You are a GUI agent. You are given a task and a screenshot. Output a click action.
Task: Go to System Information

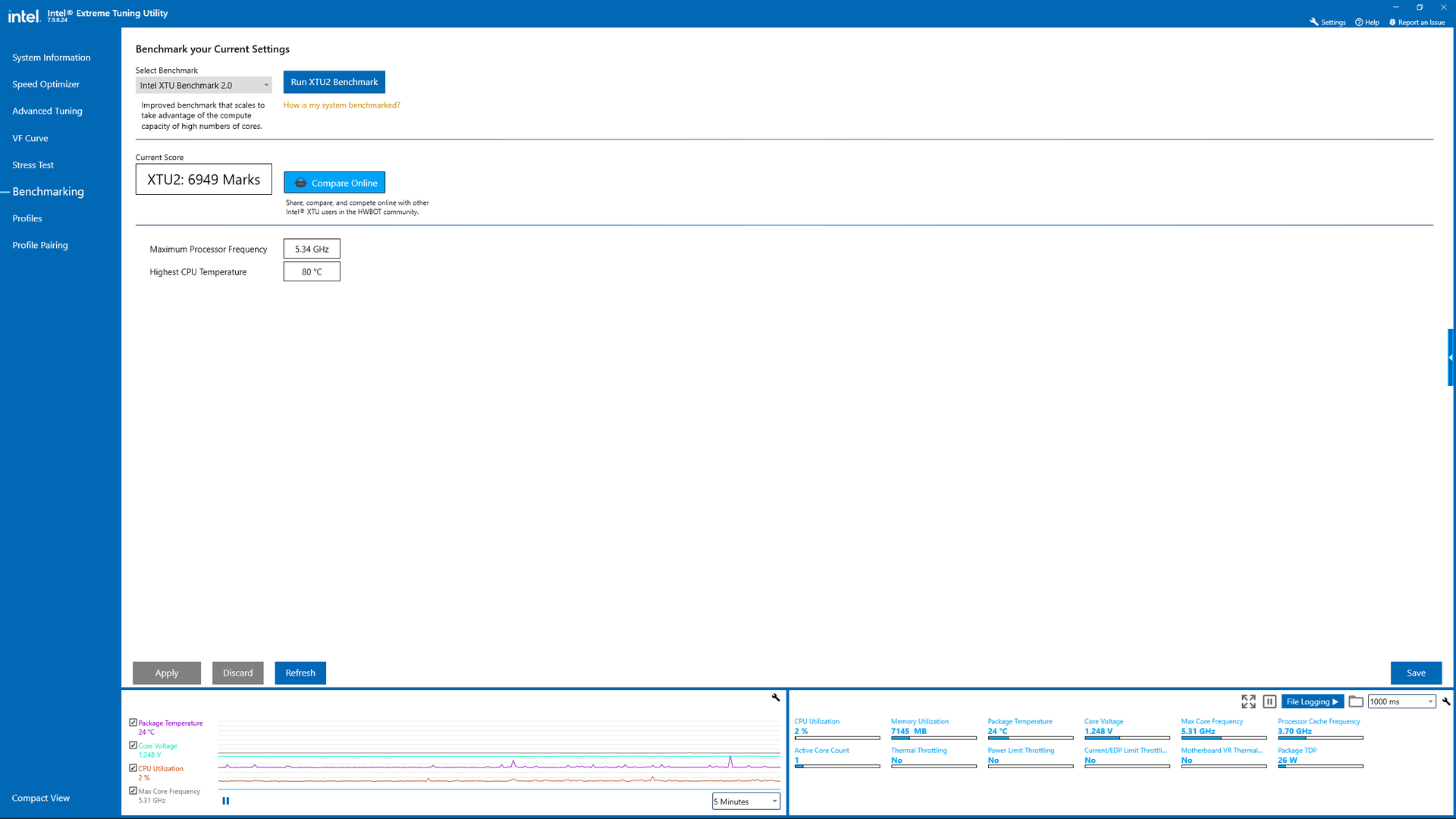[x=52, y=58]
